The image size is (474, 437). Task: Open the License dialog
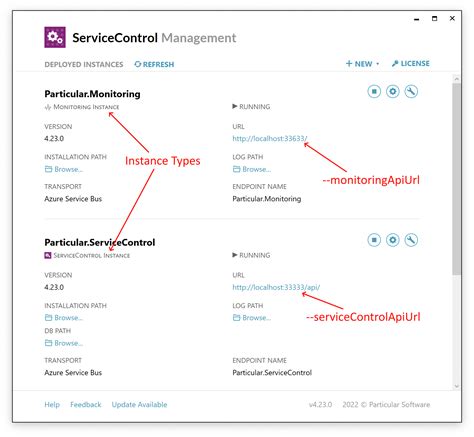pos(411,63)
